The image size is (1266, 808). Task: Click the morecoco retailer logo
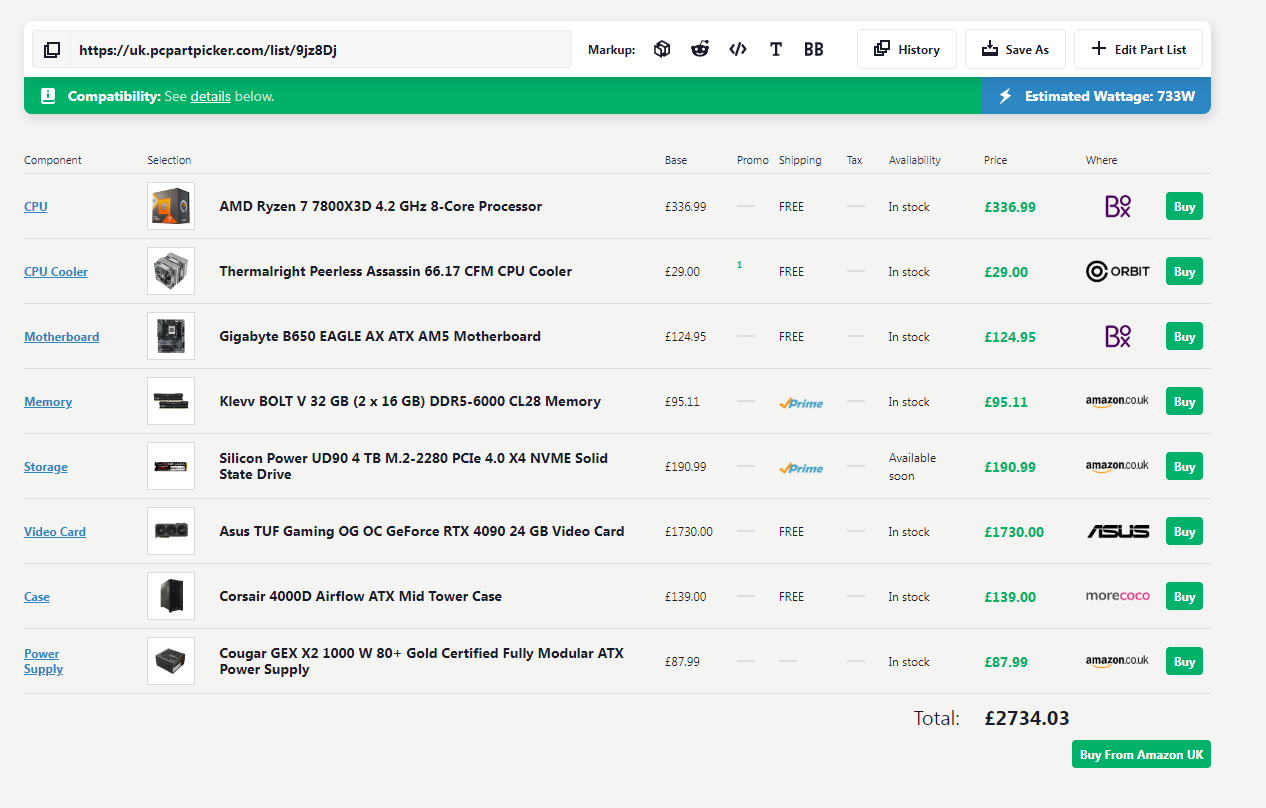point(1118,596)
